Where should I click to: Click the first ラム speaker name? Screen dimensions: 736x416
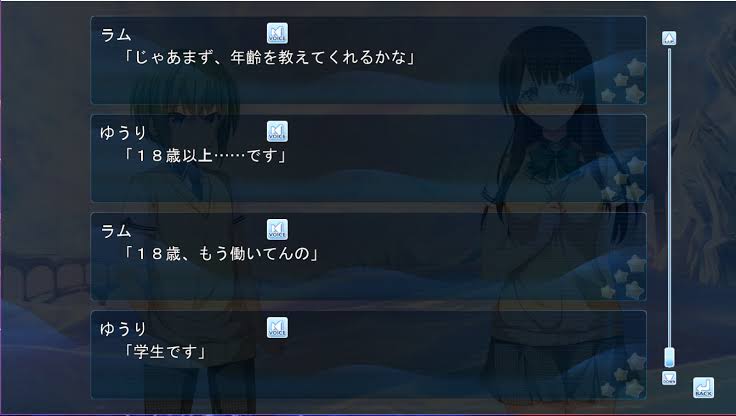(x=116, y=35)
